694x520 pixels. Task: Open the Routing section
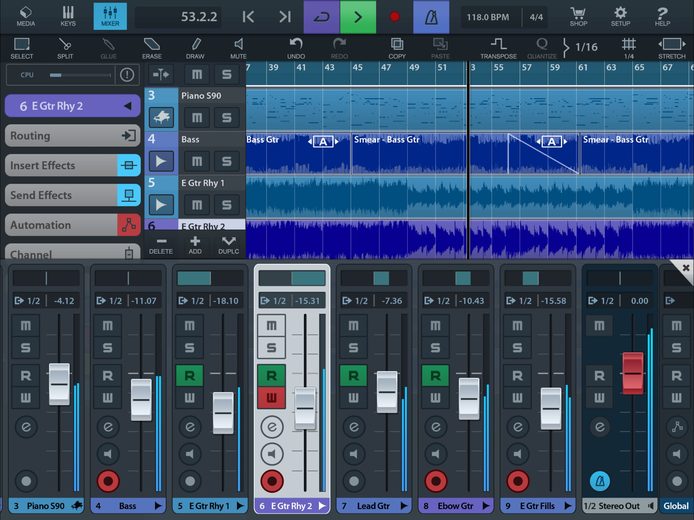[73, 136]
